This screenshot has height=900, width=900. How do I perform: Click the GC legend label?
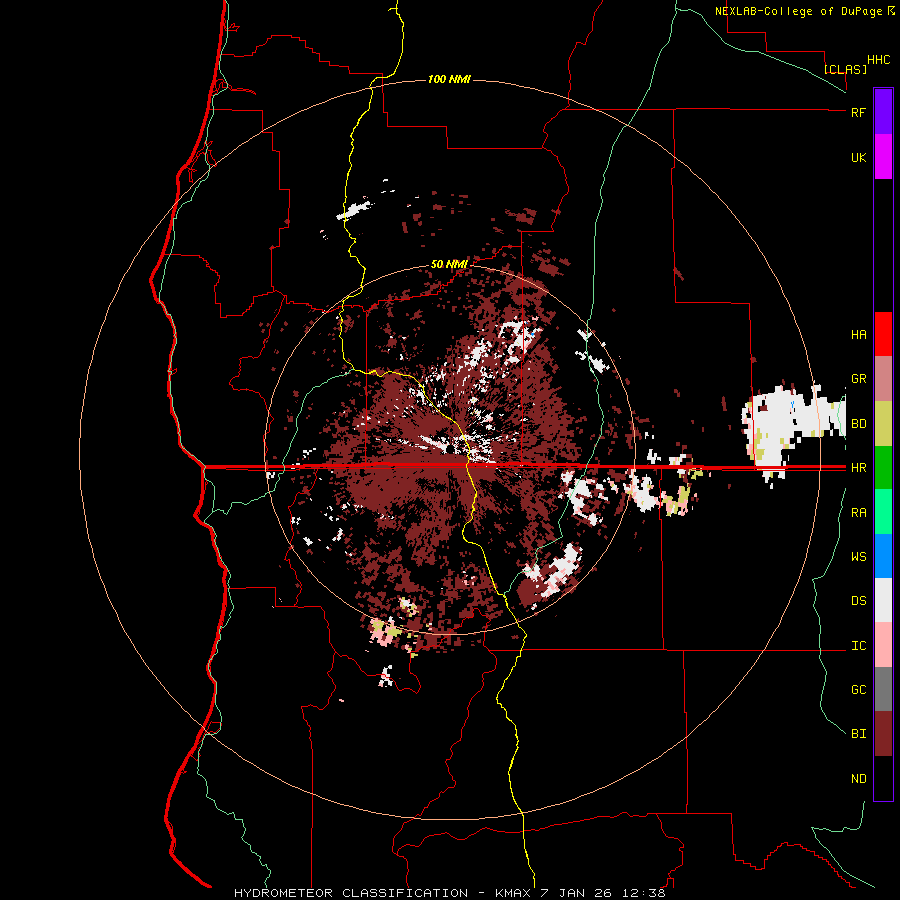pyautogui.click(x=858, y=690)
